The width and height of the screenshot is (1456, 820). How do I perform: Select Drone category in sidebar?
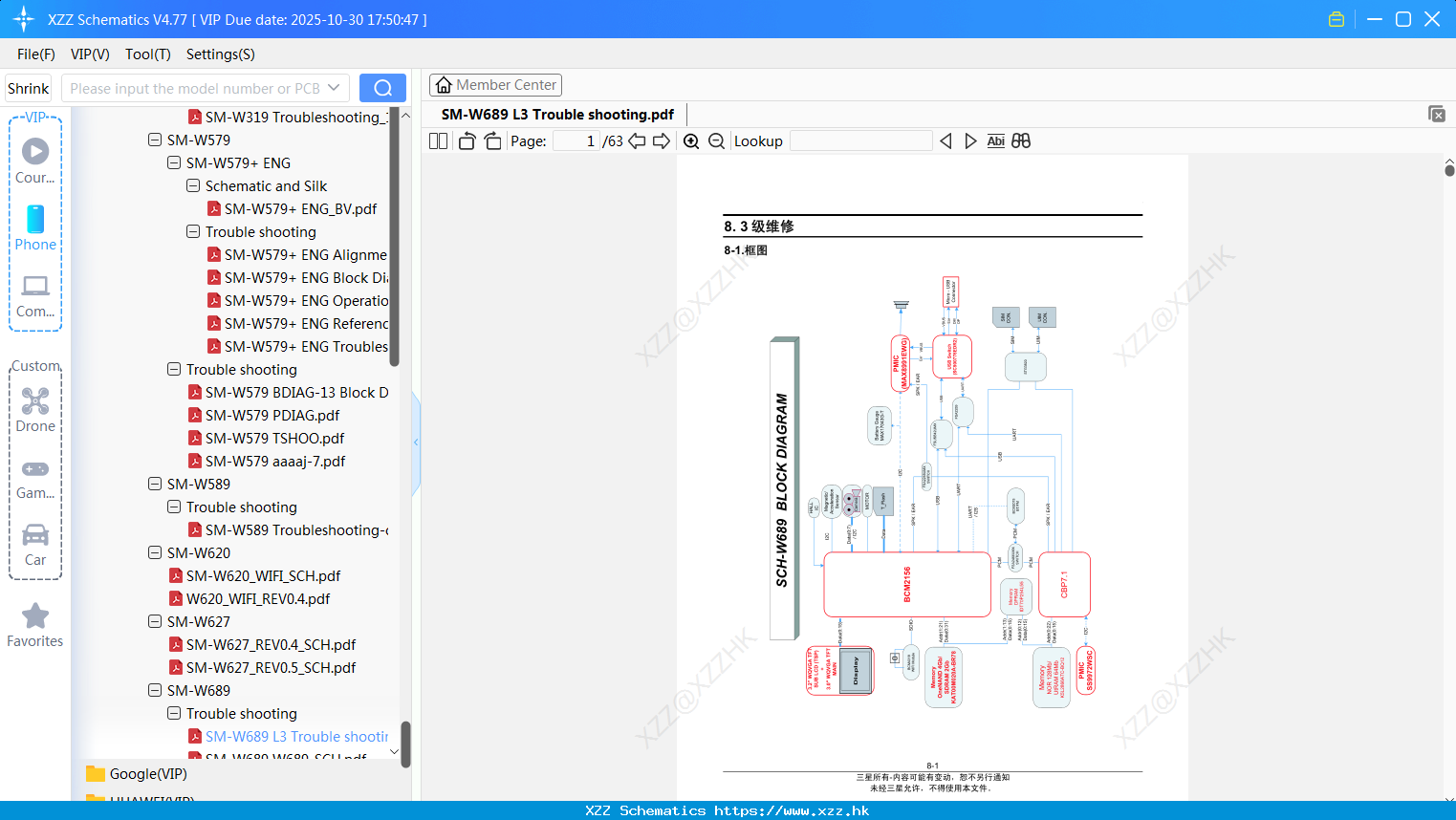coord(35,410)
